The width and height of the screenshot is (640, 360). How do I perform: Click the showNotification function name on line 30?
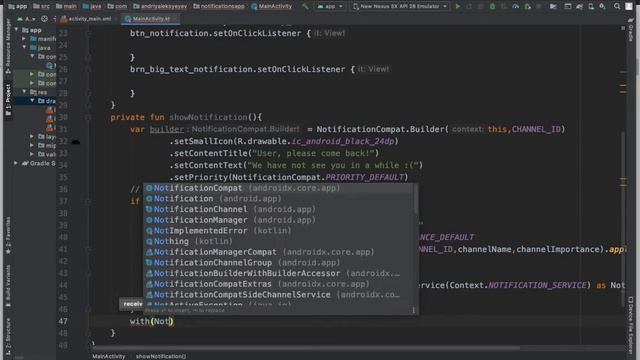click(x=208, y=118)
